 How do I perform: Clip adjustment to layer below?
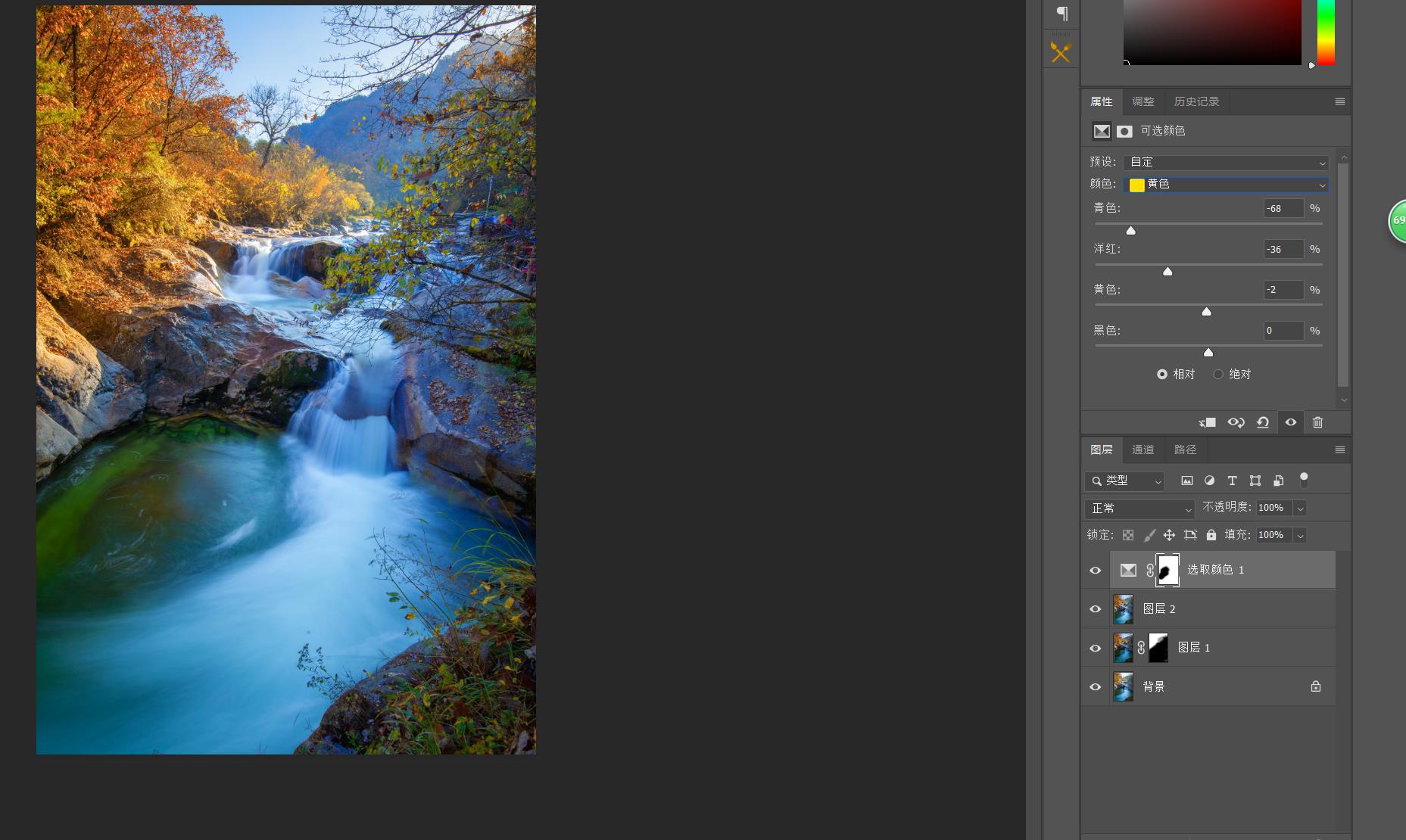coord(1207,422)
